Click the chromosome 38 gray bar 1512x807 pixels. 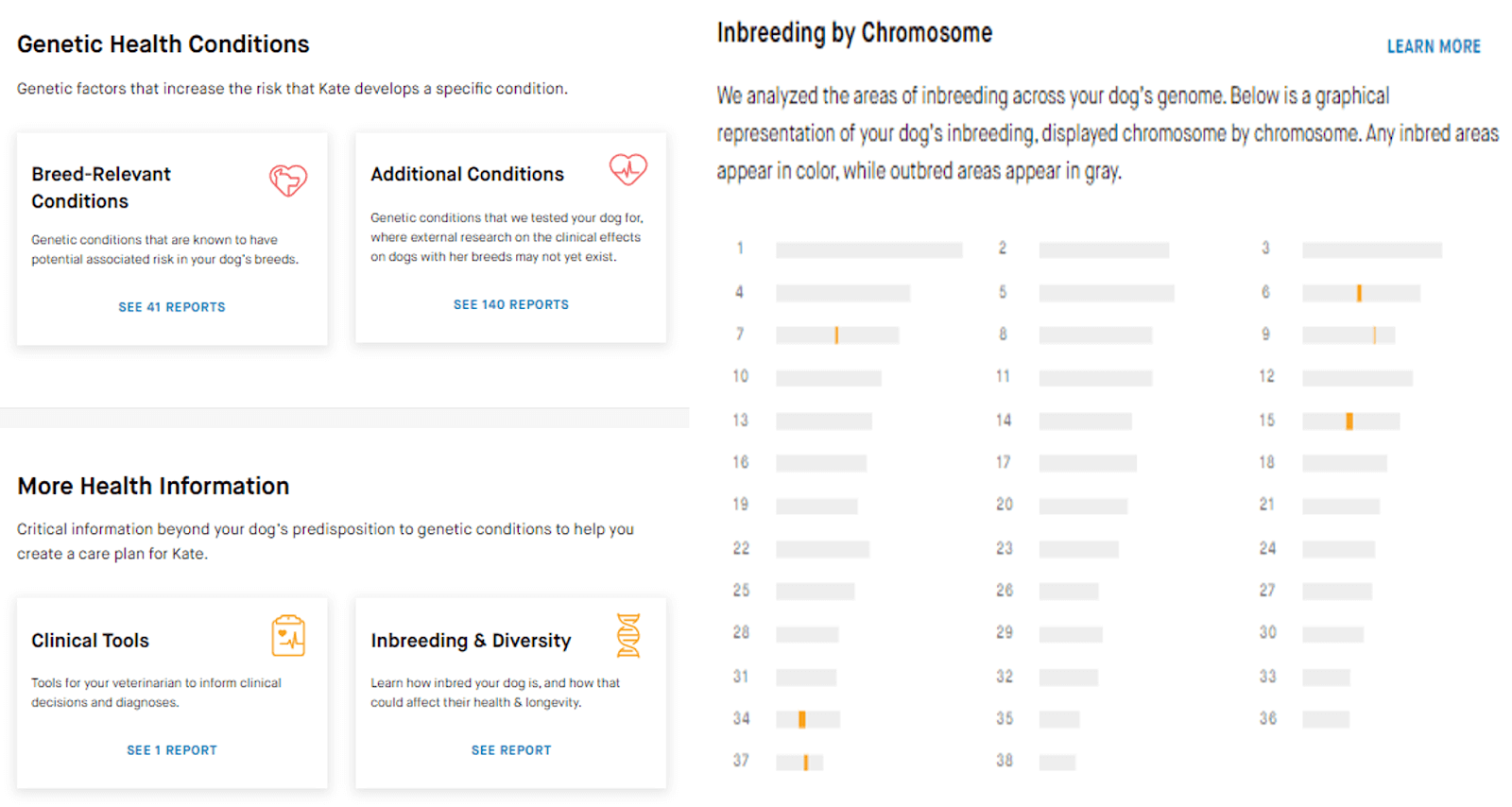pos(1057,762)
